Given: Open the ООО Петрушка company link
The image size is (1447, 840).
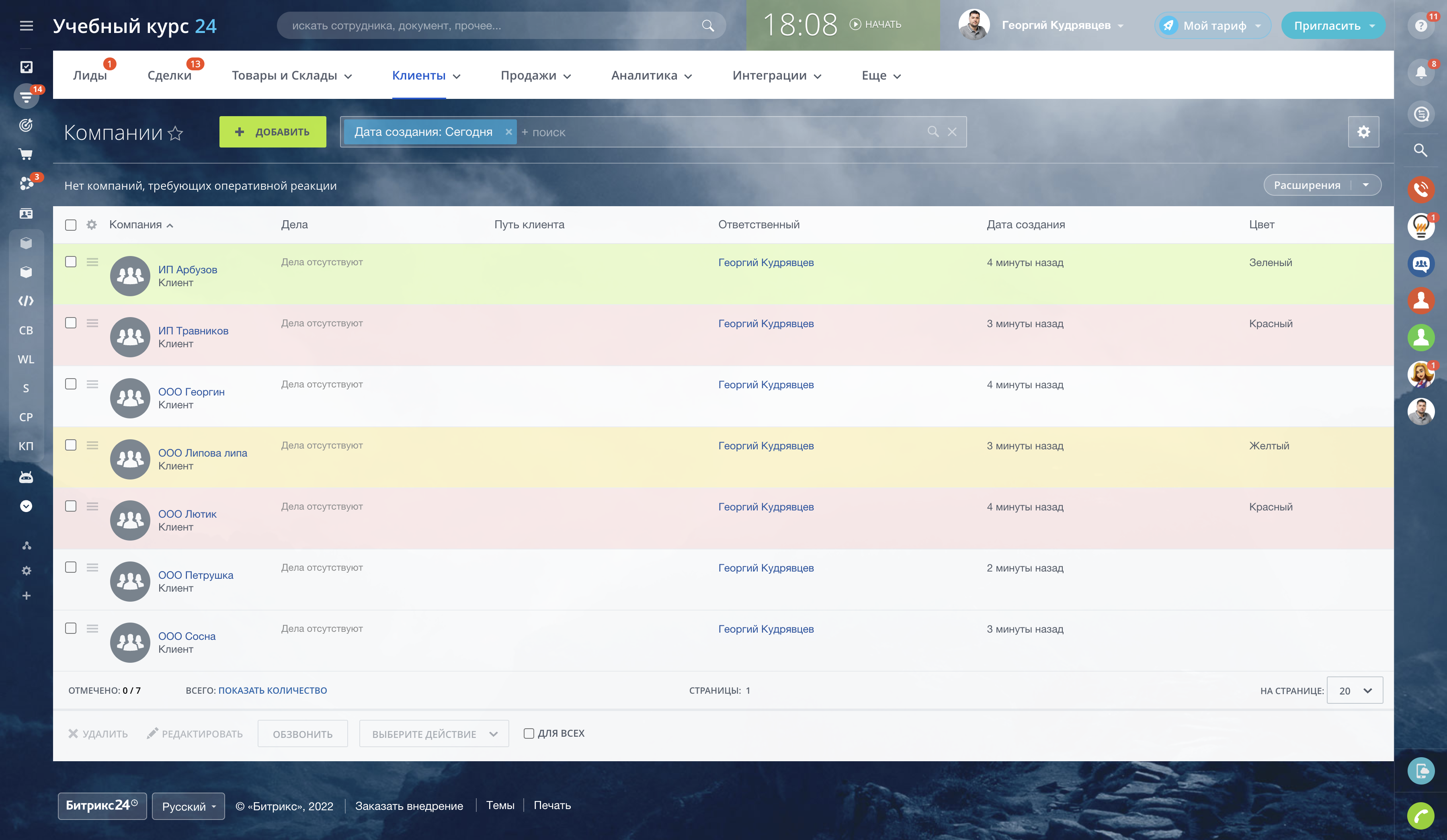Looking at the screenshot, I should point(196,575).
